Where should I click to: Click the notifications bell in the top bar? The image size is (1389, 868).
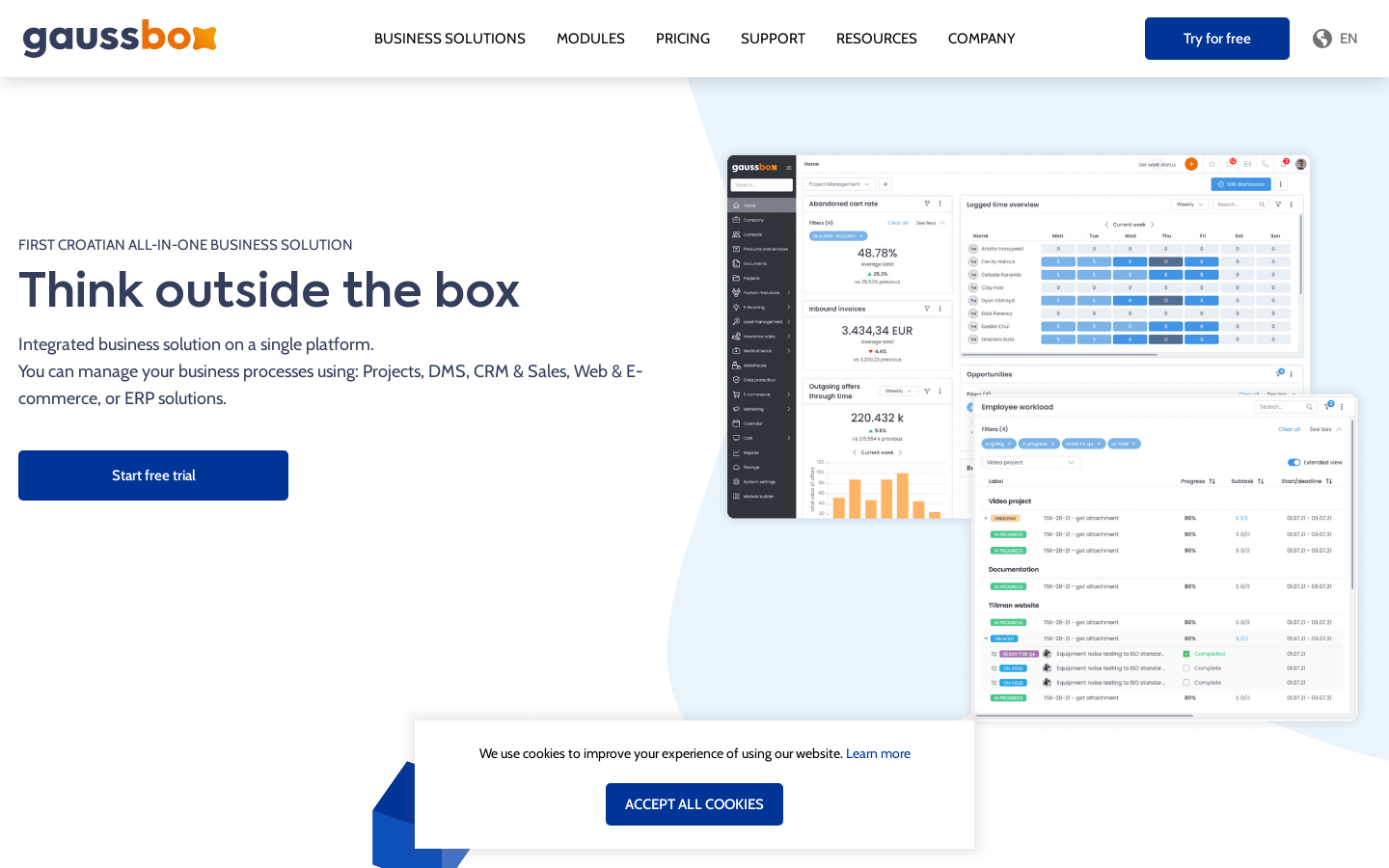click(1285, 163)
